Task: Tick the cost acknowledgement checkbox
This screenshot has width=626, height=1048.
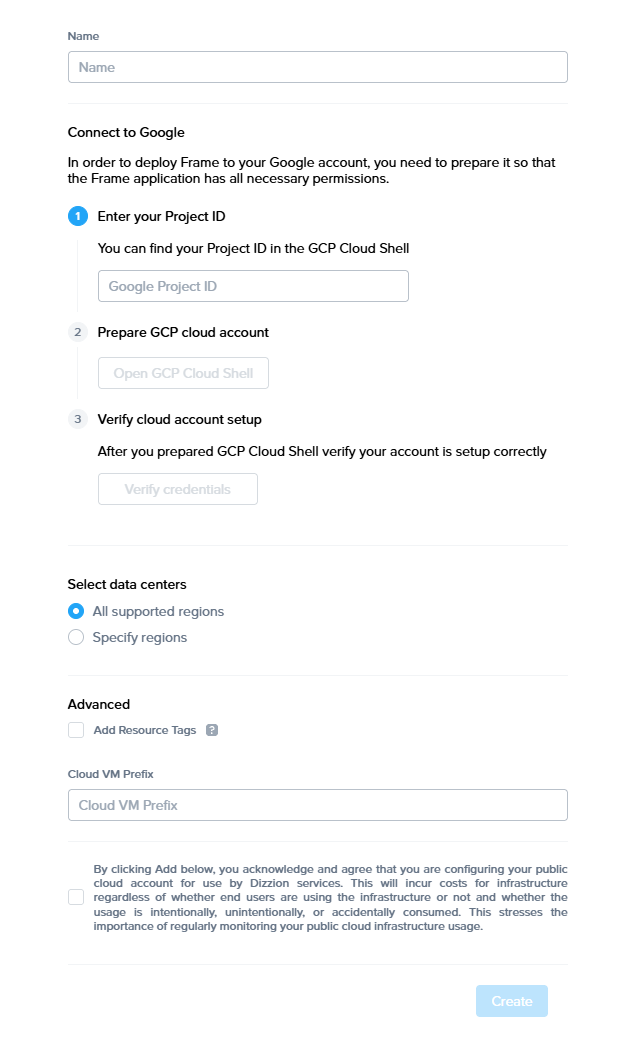Action: (x=76, y=897)
